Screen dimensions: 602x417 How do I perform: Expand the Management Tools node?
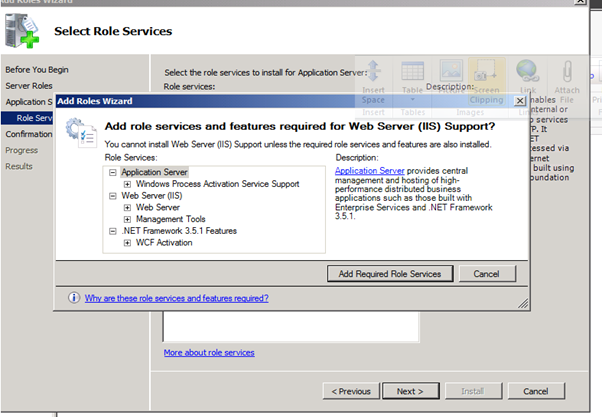coord(127,219)
